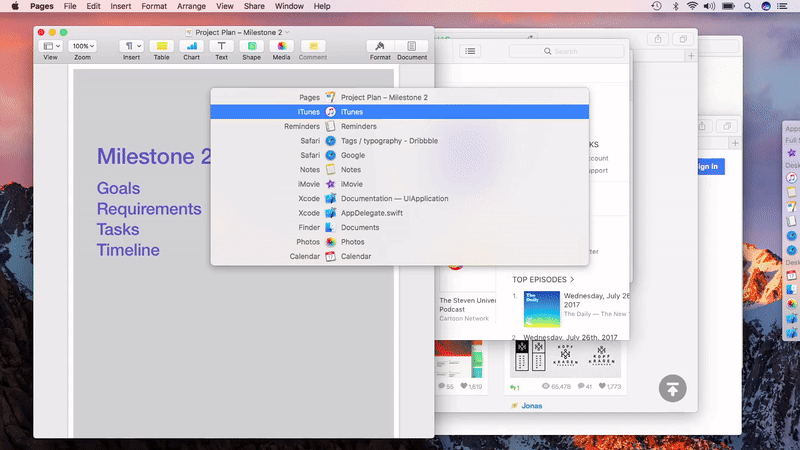Open Notification Center from the menu bar
Screen dimensions: 800x450
[782, 6]
